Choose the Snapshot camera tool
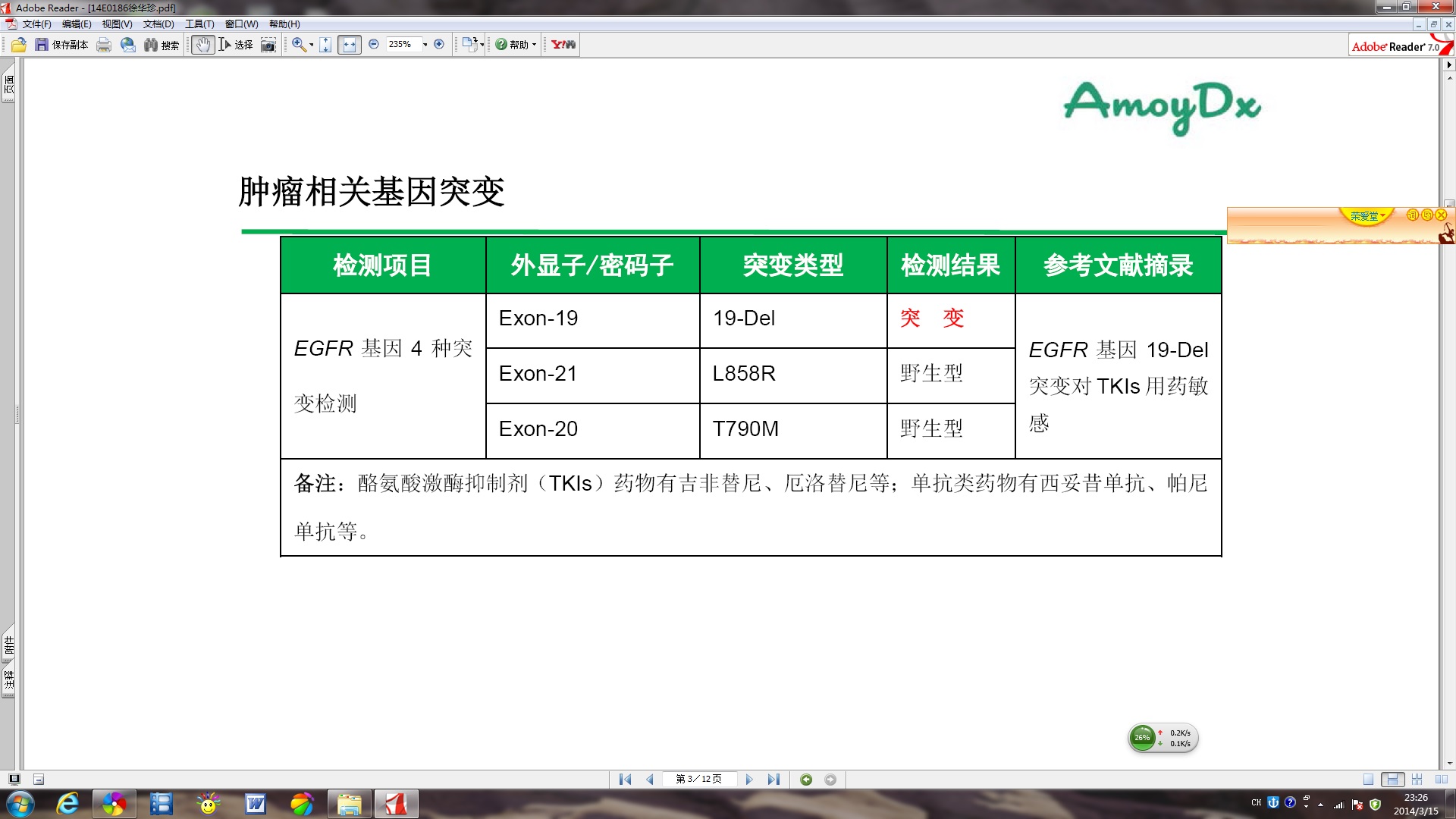The image size is (1456, 819). (268, 45)
